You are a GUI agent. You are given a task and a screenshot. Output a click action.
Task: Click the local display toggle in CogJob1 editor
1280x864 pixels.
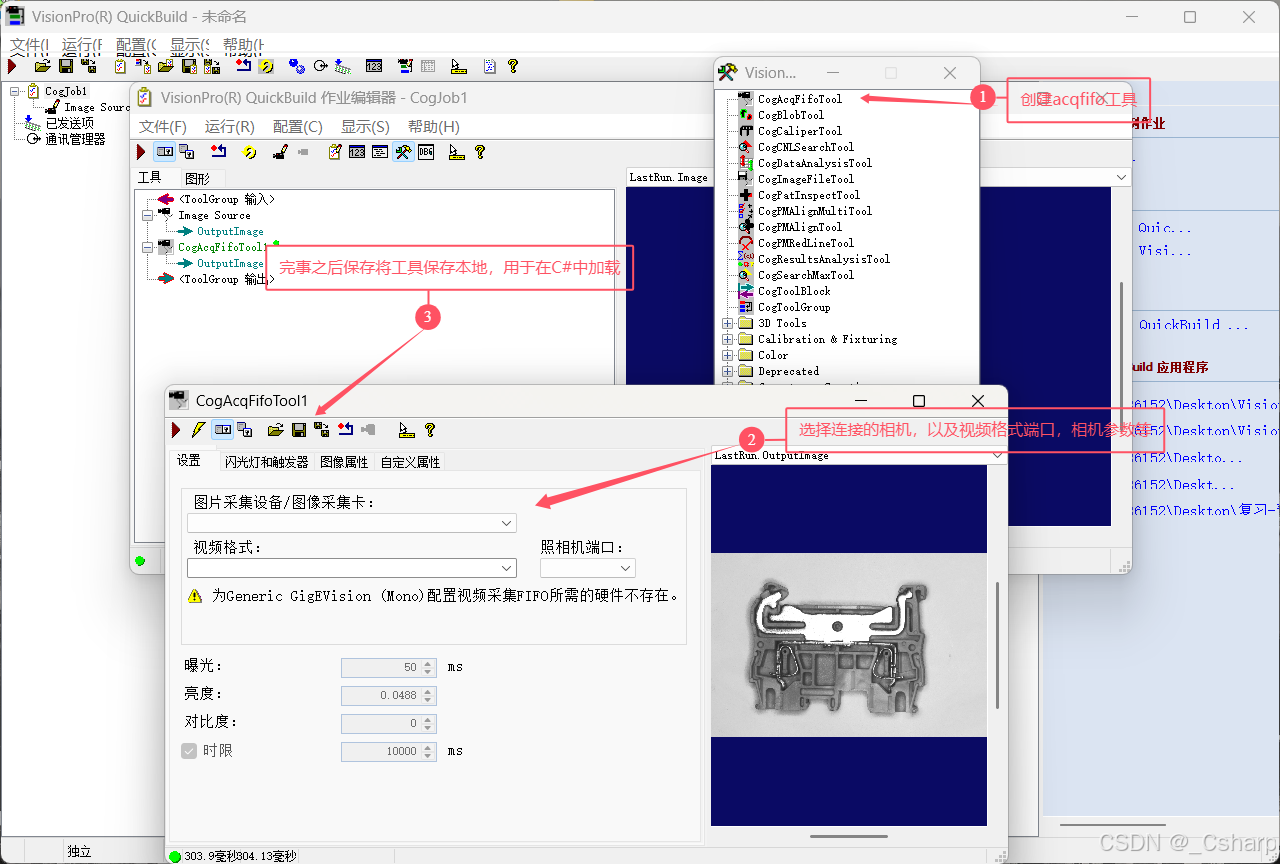click(x=164, y=152)
